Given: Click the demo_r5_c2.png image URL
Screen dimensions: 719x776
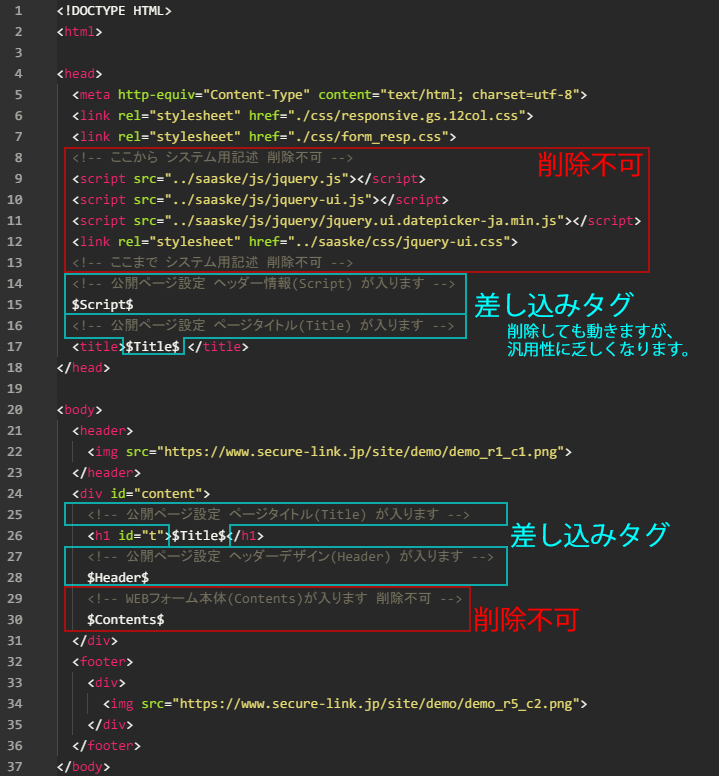Looking at the screenshot, I should [x=378, y=703].
